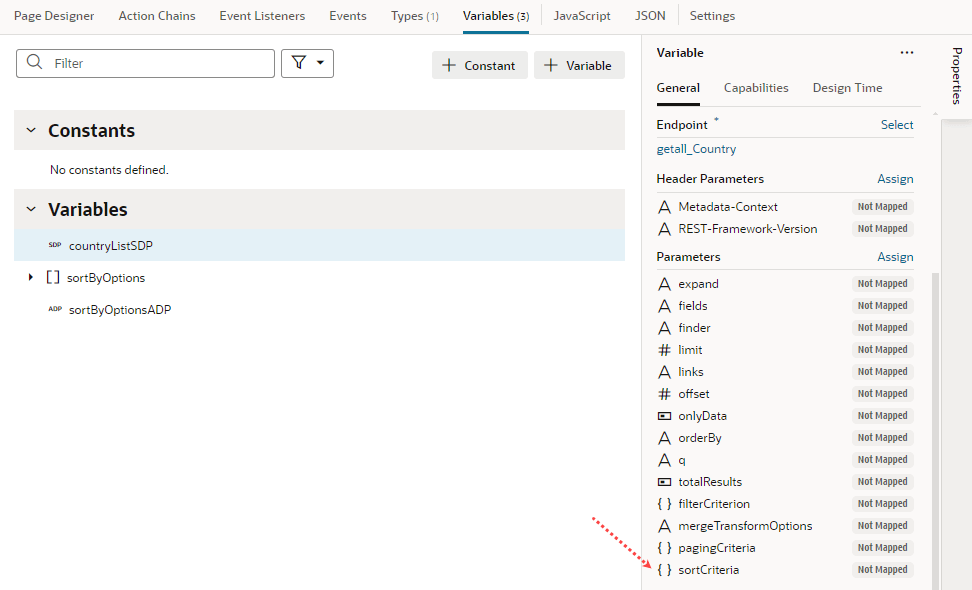Click the number type icon beside limit

(x=663, y=349)
